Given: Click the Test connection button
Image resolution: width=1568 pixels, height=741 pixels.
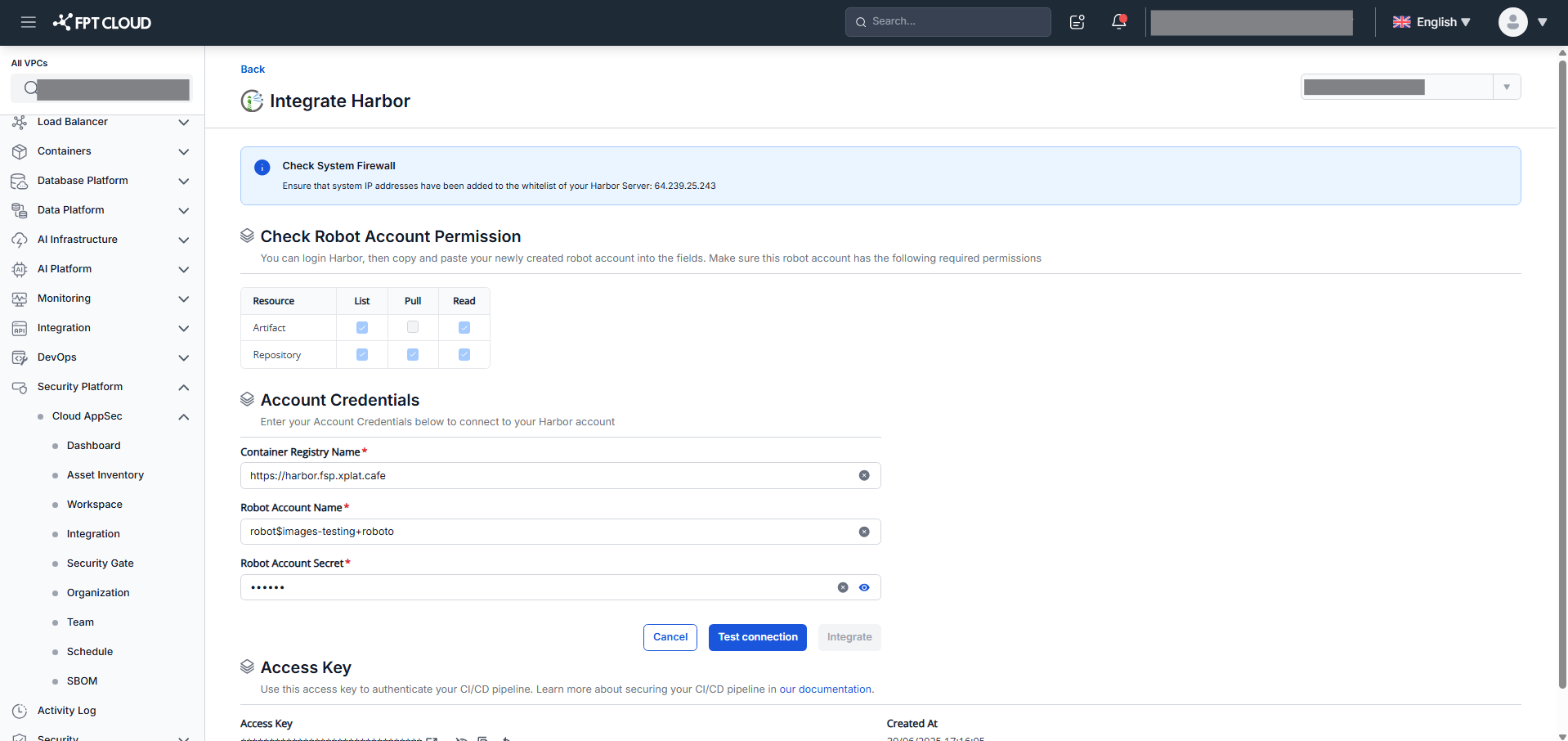Looking at the screenshot, I should (758, 637).
